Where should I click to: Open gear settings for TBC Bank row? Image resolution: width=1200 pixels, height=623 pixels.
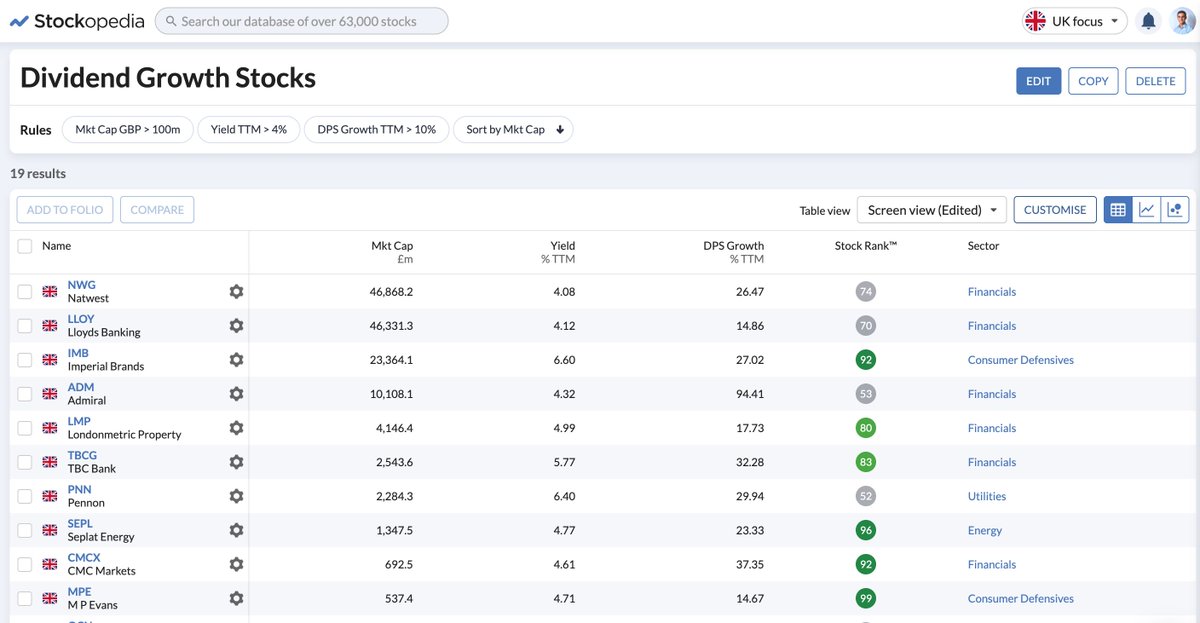click(236, 462)
